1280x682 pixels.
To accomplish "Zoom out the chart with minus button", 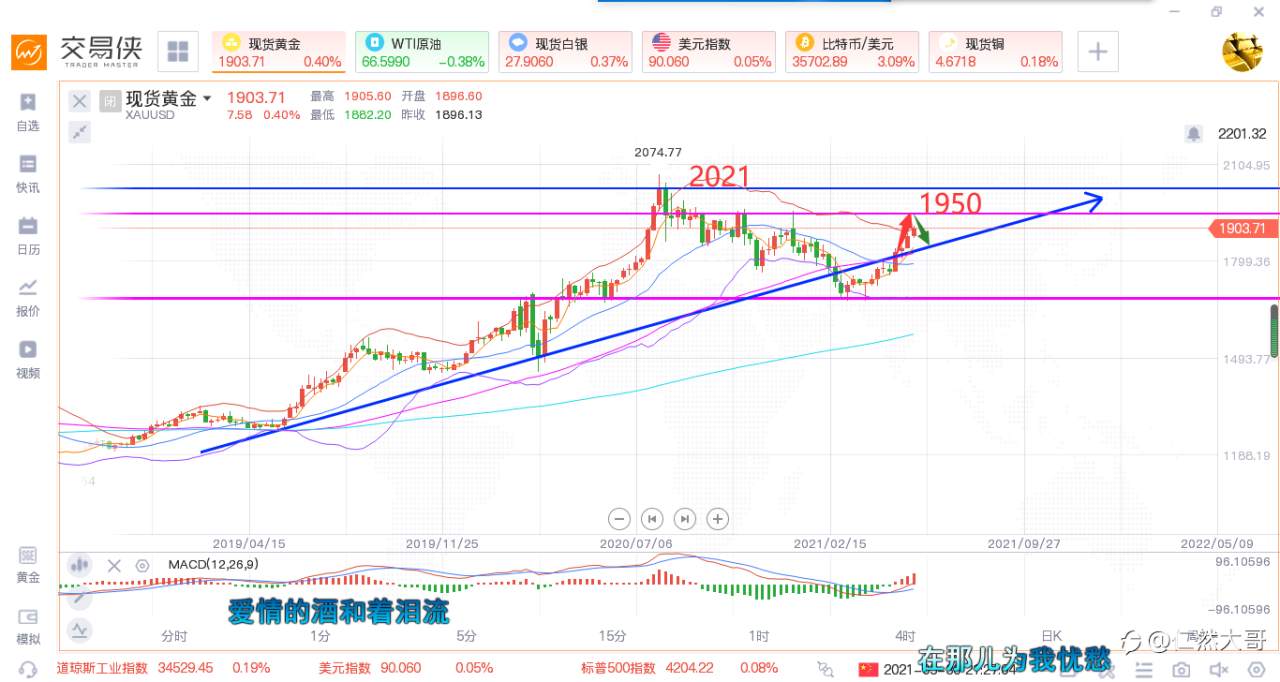I will (x=619, y=518).
